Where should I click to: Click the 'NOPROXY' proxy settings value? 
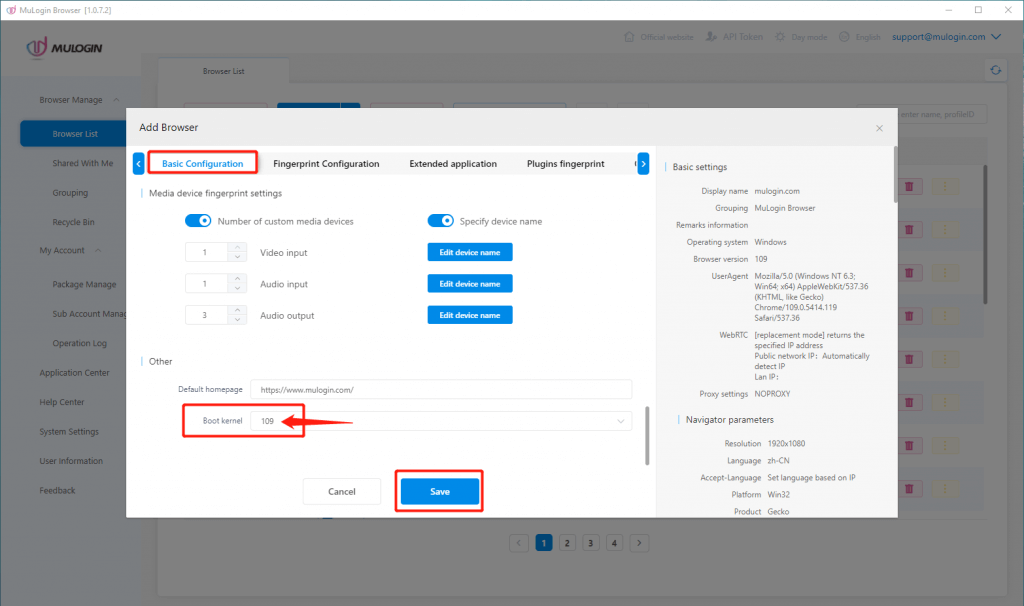coord(772,394)
